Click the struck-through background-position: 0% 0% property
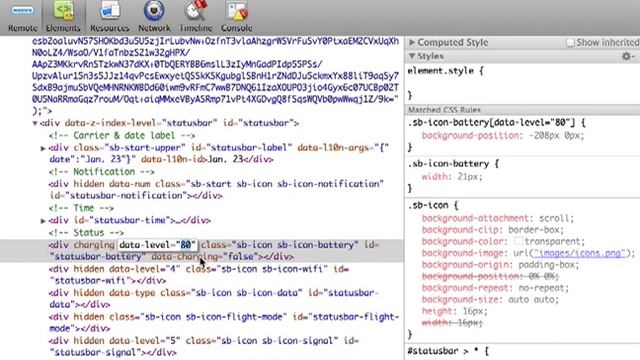The height and width of the screenshot is (360, 640). click(x=491, y=276)
